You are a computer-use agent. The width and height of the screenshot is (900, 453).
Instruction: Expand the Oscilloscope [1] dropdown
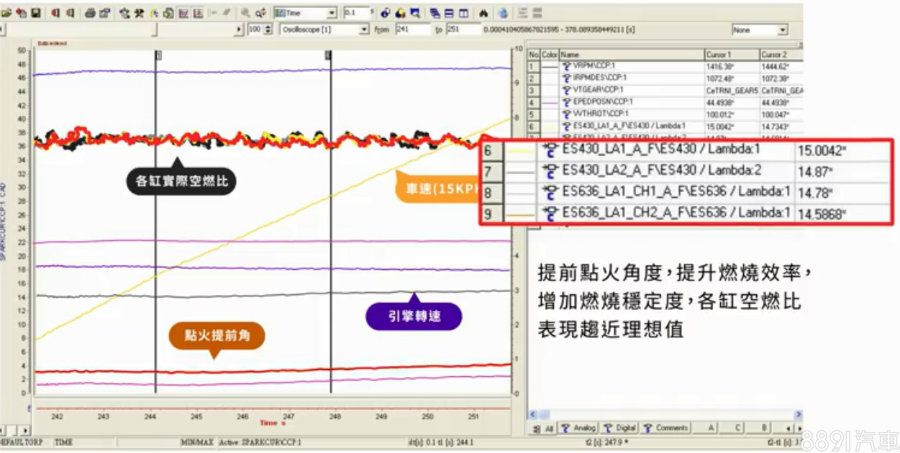pyautogui.click(x=366, y=30)
